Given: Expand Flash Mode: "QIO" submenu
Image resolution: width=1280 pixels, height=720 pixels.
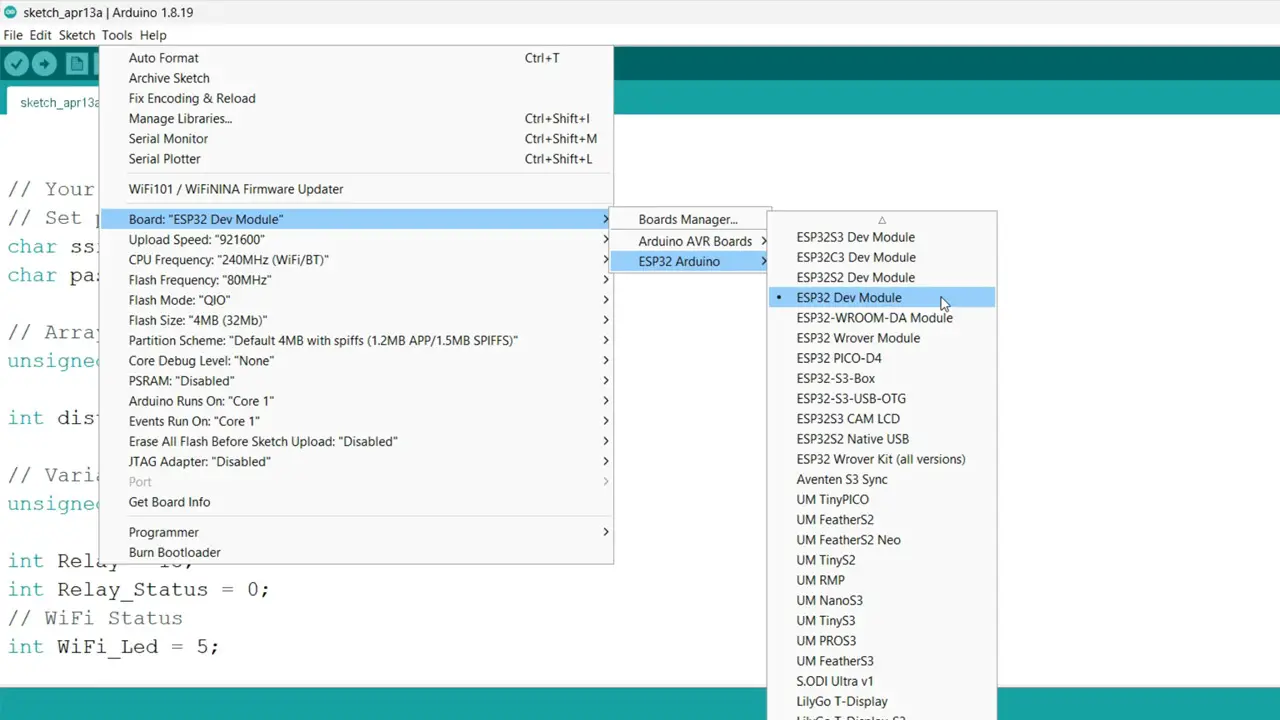Looking at the screenshot, I should click(x=356, y=300).
